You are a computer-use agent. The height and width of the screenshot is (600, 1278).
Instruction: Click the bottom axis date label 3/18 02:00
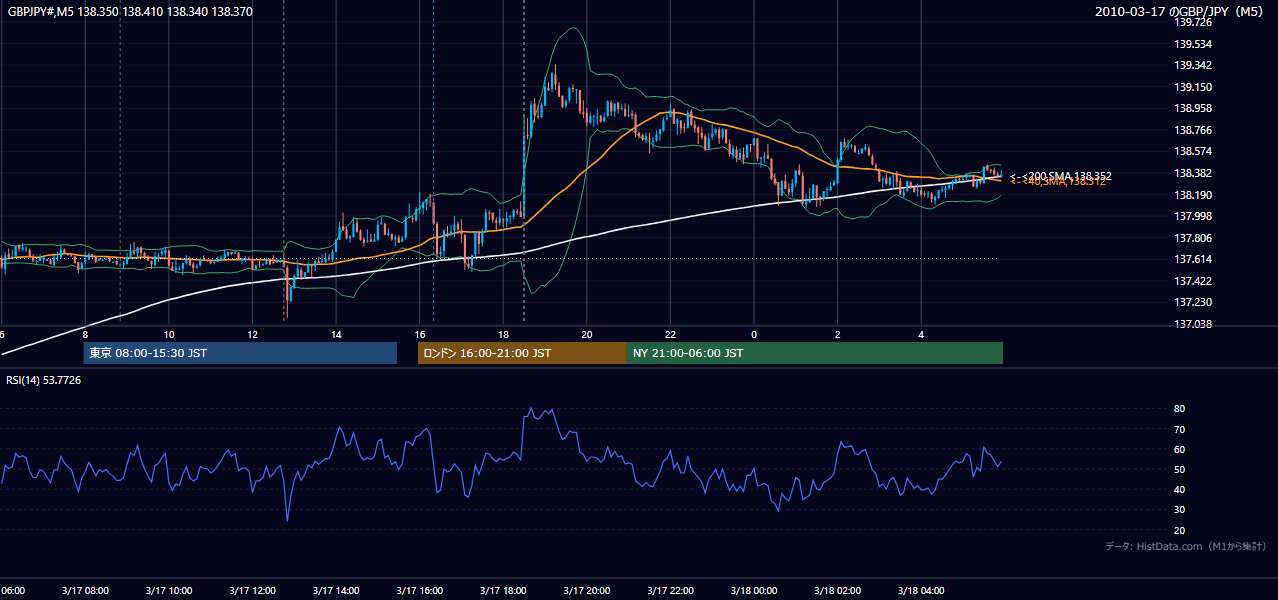pyautogui.click(x=837, y=591)
